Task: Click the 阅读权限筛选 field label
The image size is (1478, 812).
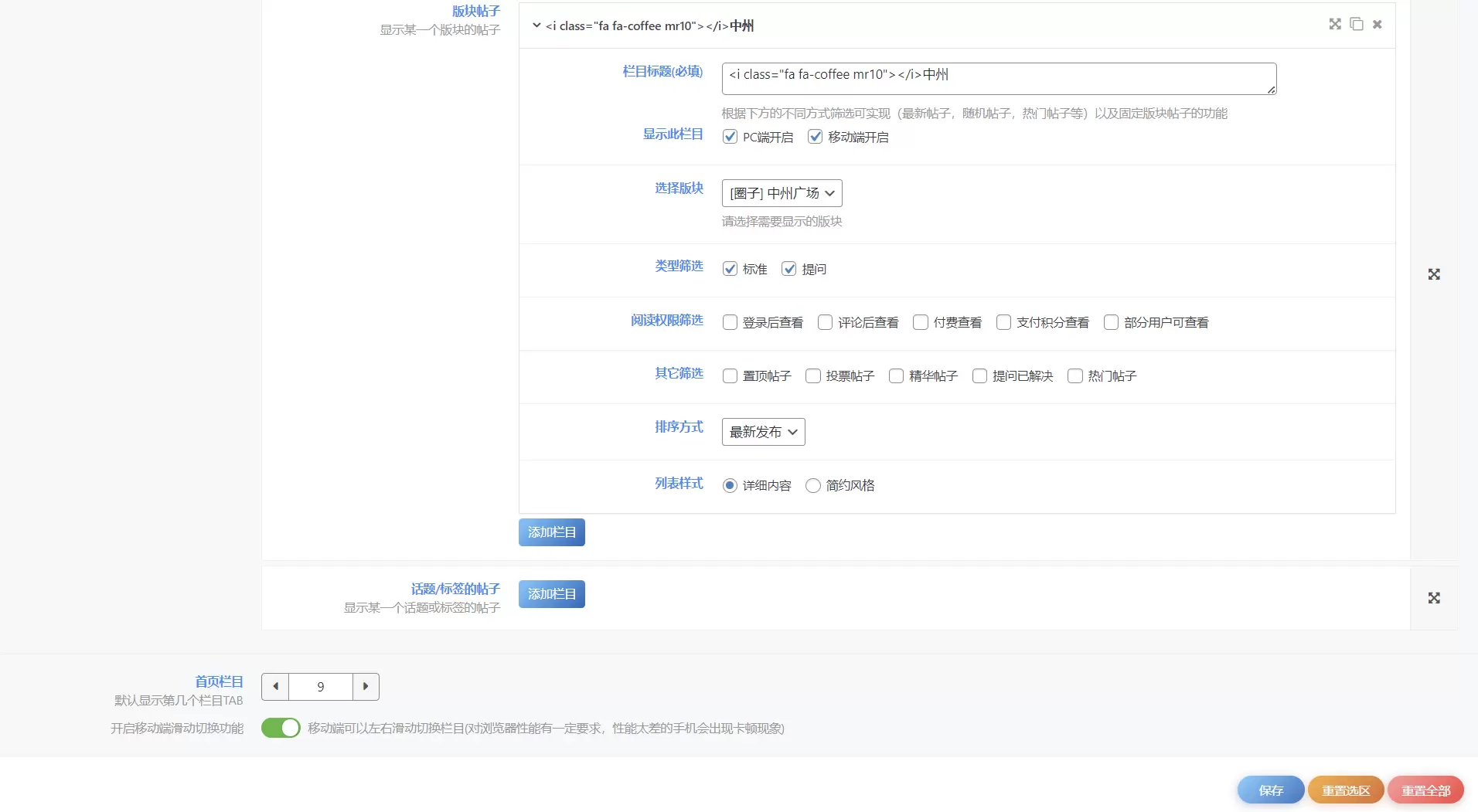Action: pyautogui.click(x=667, y=320)
